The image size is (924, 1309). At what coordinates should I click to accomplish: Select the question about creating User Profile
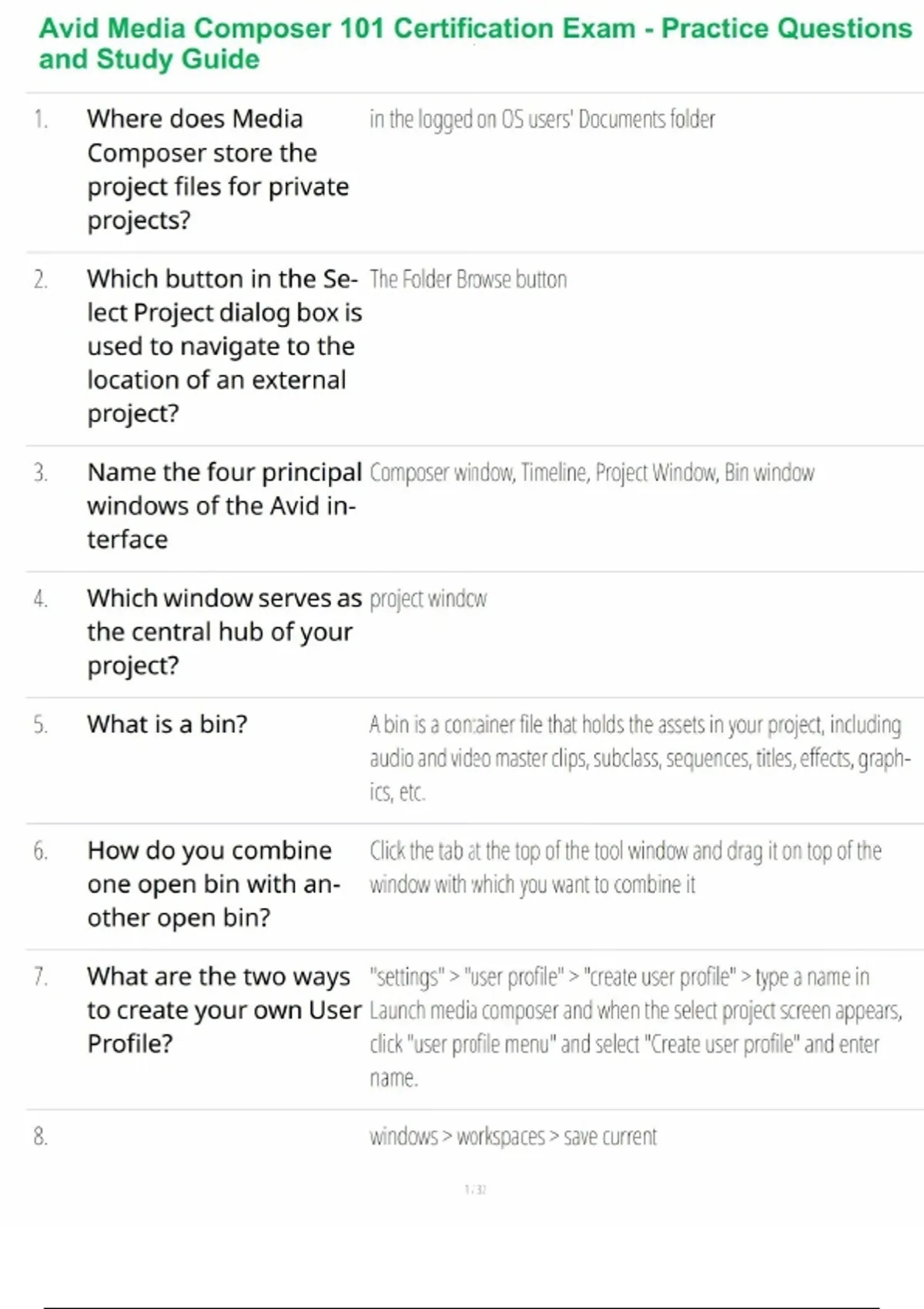tap(223, 1009)
